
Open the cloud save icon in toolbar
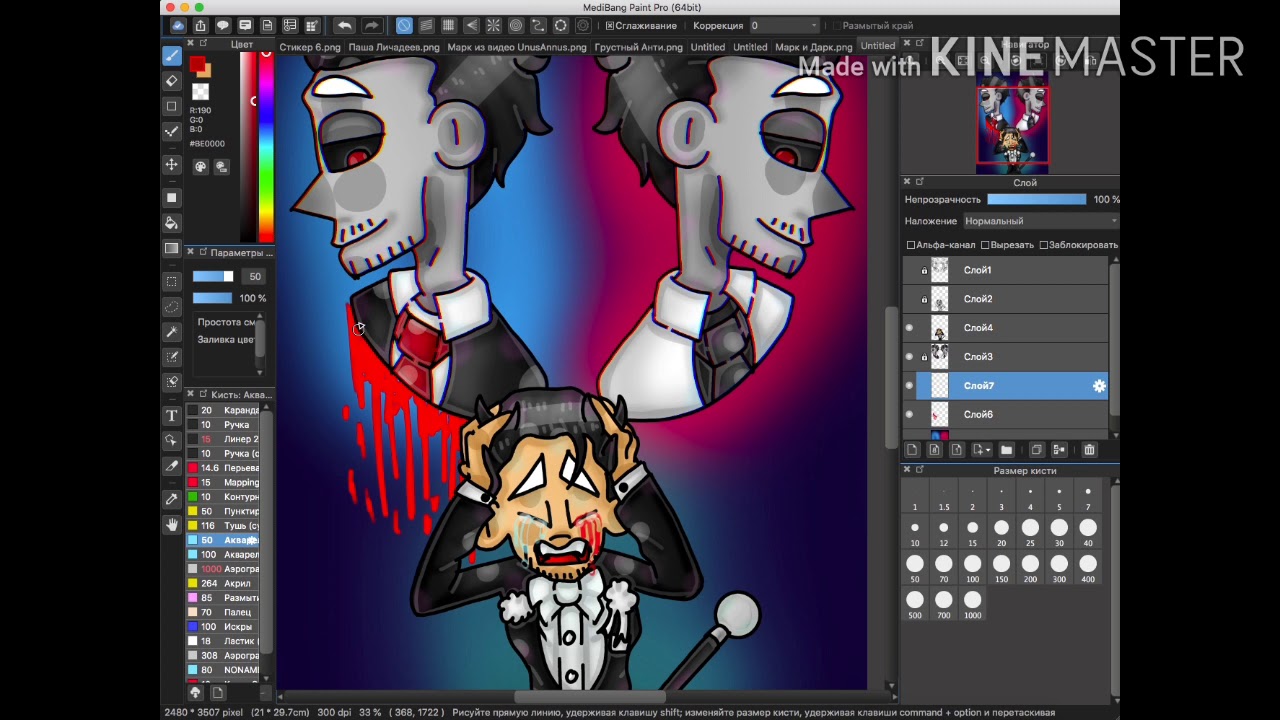pos(178,25)
